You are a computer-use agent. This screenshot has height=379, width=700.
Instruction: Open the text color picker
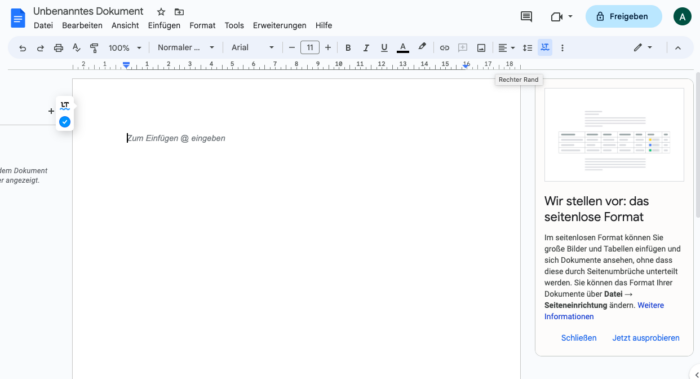(403, 48)
